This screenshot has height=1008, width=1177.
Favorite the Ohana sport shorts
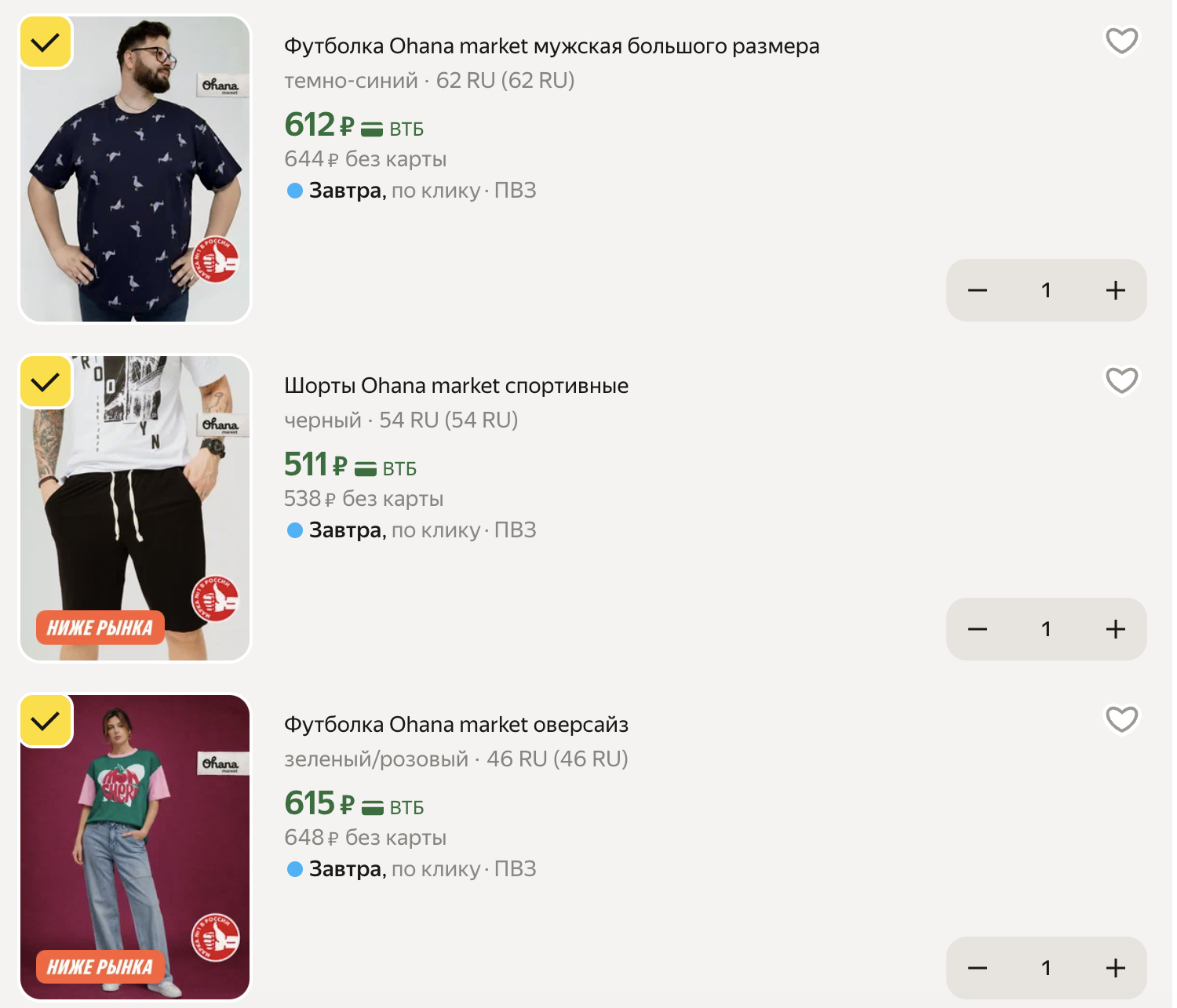tap(1121, 380)
